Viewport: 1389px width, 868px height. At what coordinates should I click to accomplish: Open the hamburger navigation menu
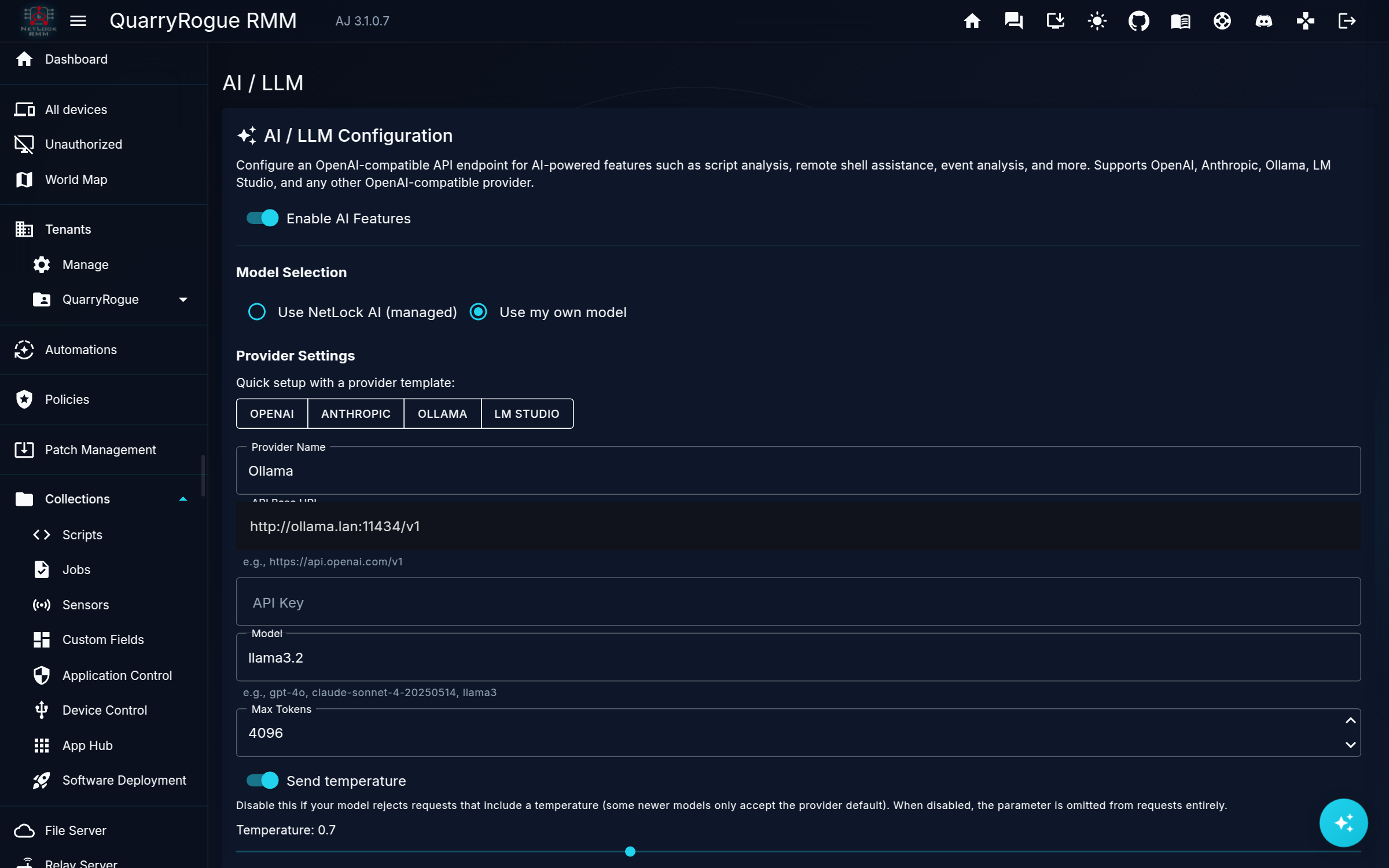click(78, 21)
